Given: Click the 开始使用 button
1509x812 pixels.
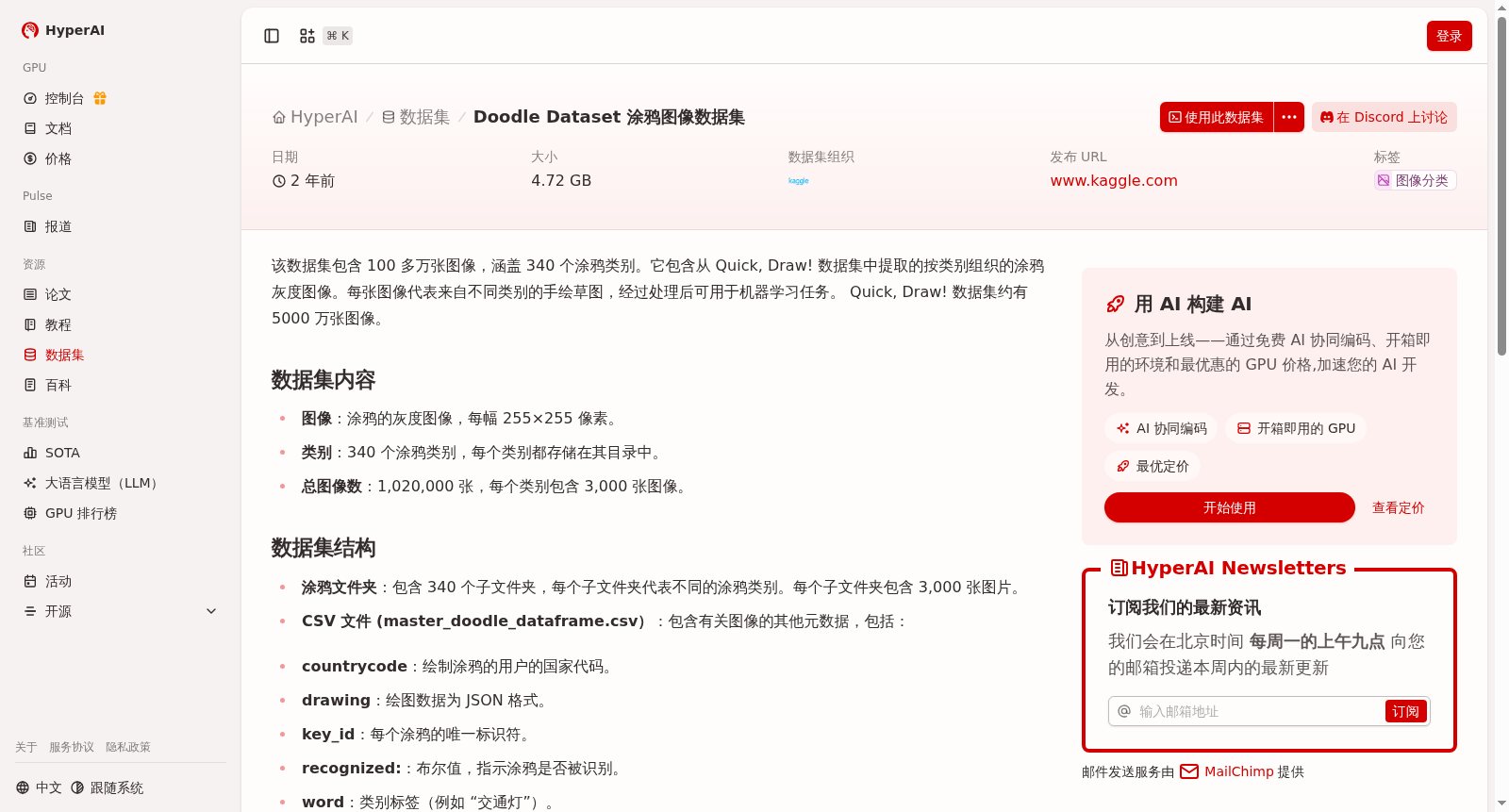Looking at the screenshot, I should [x=1230, y=507].
